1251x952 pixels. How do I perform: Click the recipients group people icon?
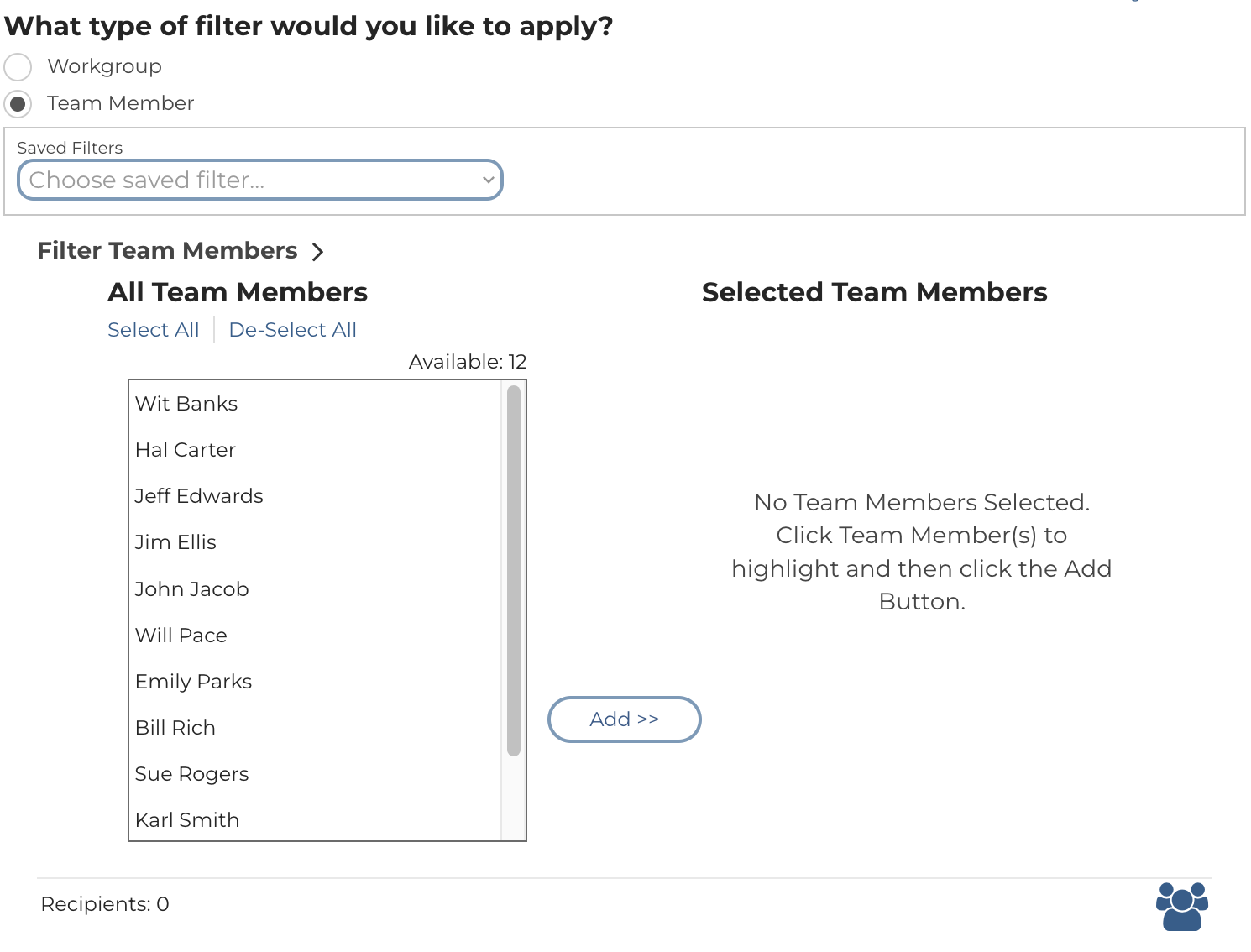pyautogui.click(x=1181, y=906)
